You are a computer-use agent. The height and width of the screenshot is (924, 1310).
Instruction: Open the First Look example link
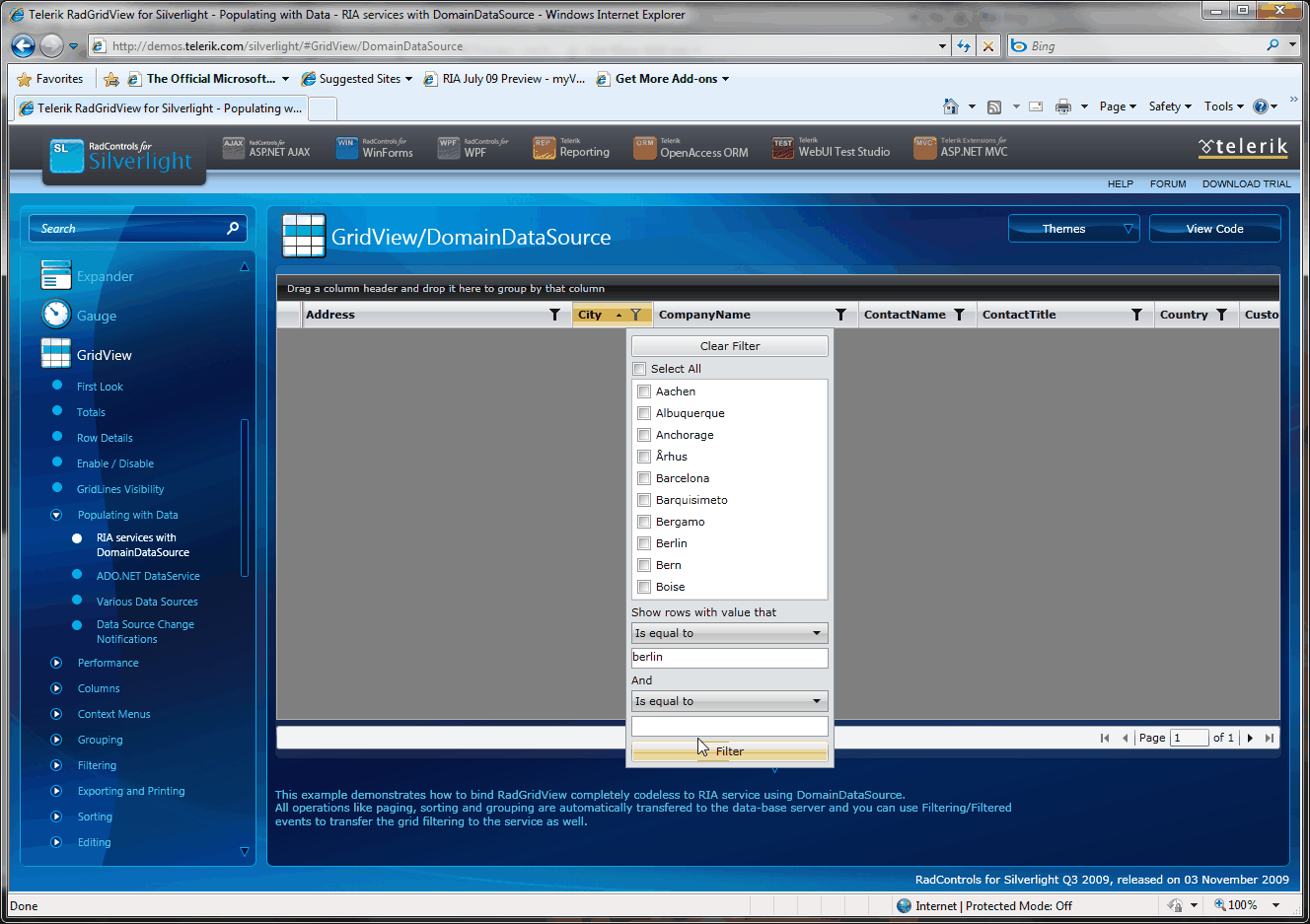(x=100, y=387)
